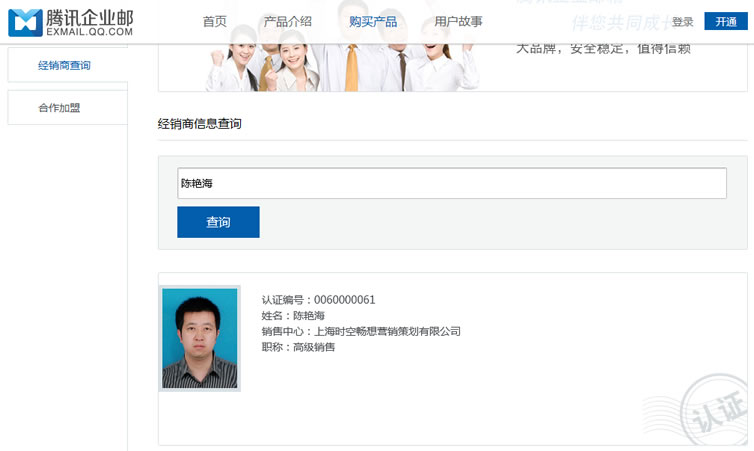Select the 姓名:陈艳海 line
The image size is (754, 451).
293,316
